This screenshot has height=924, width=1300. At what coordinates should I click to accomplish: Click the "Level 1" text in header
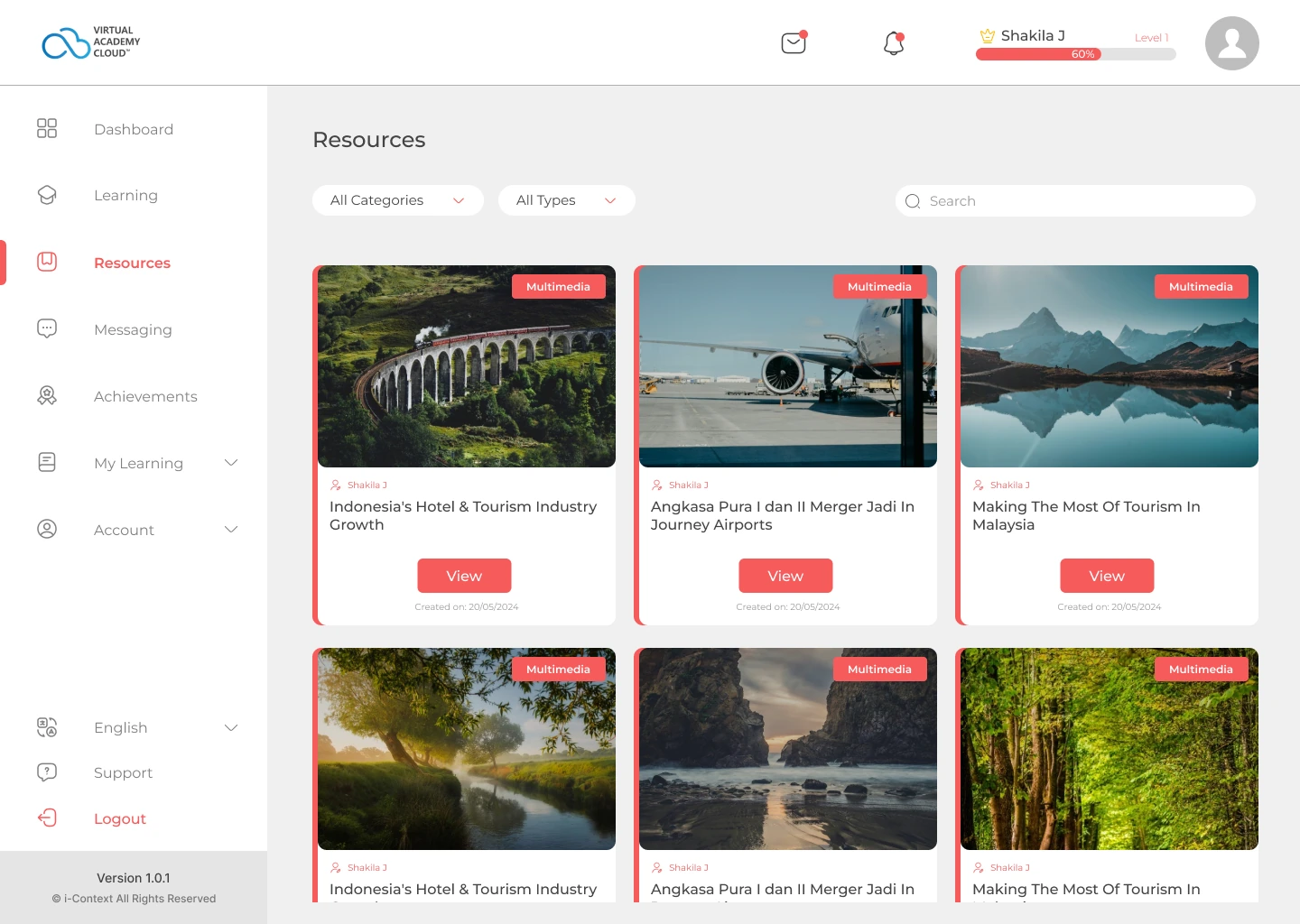click(1152, 38)
